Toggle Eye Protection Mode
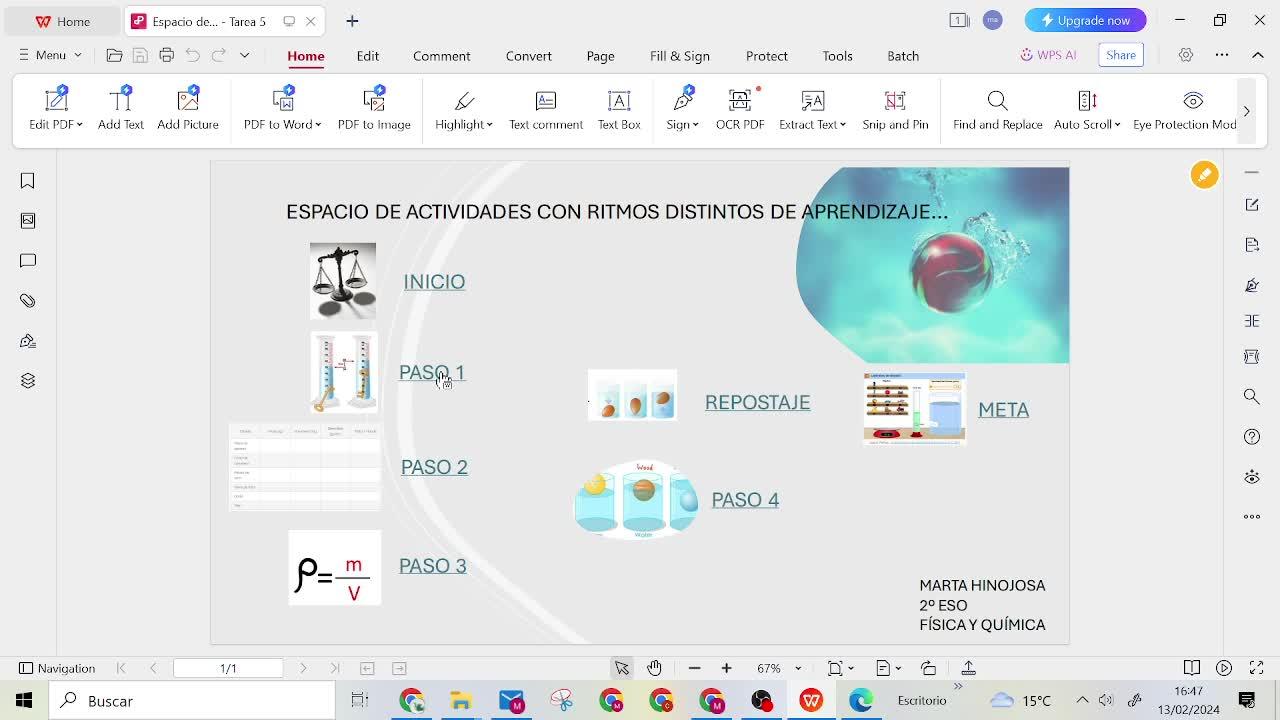 [x=1187, y=109]
